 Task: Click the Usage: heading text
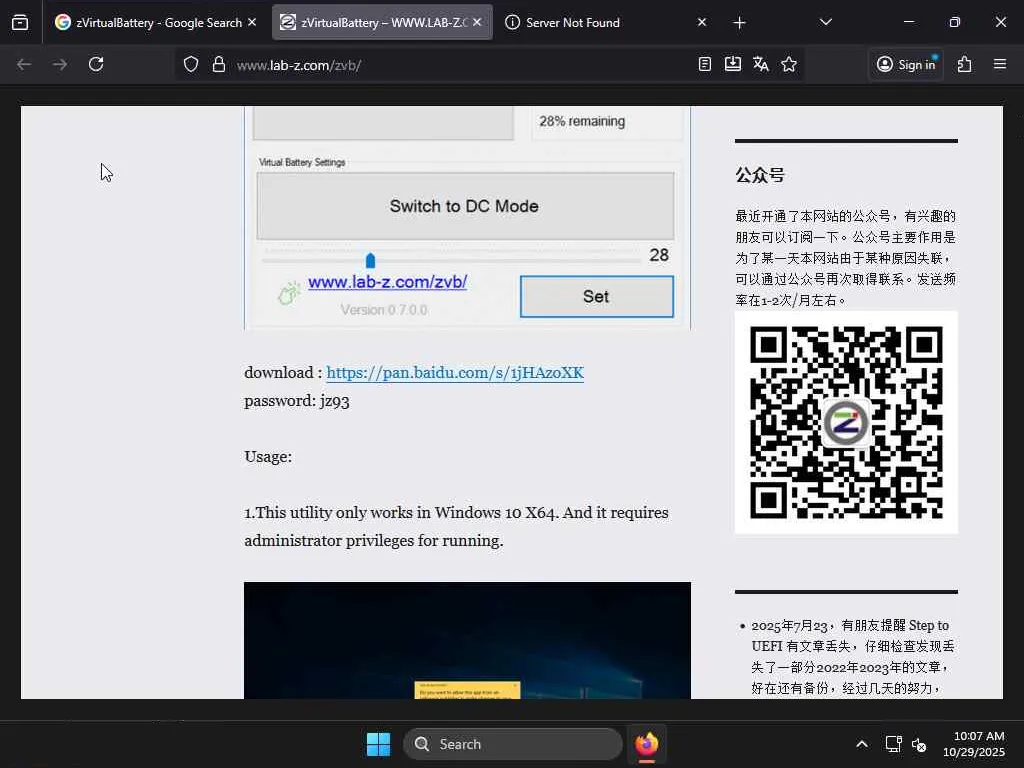[268, 457]
